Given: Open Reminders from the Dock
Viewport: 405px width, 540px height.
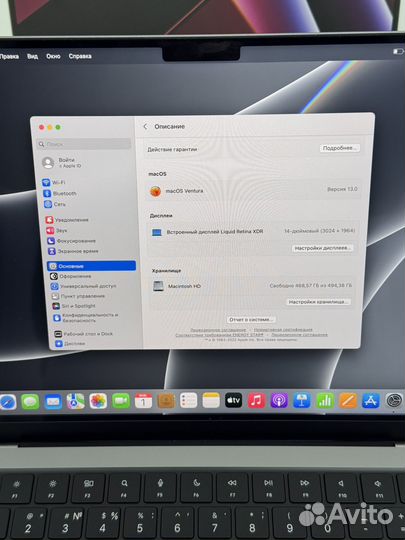Looking at the screenshot, I should click(x=188, y=401).
